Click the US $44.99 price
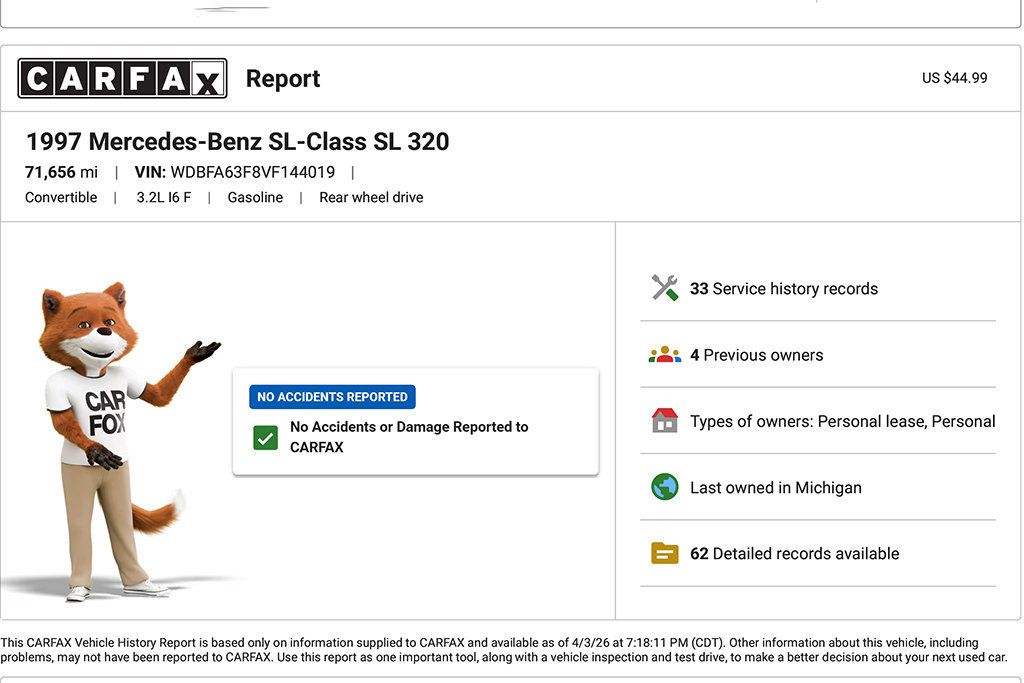This screenshot has width=1024, height=683. pos(954,78)
